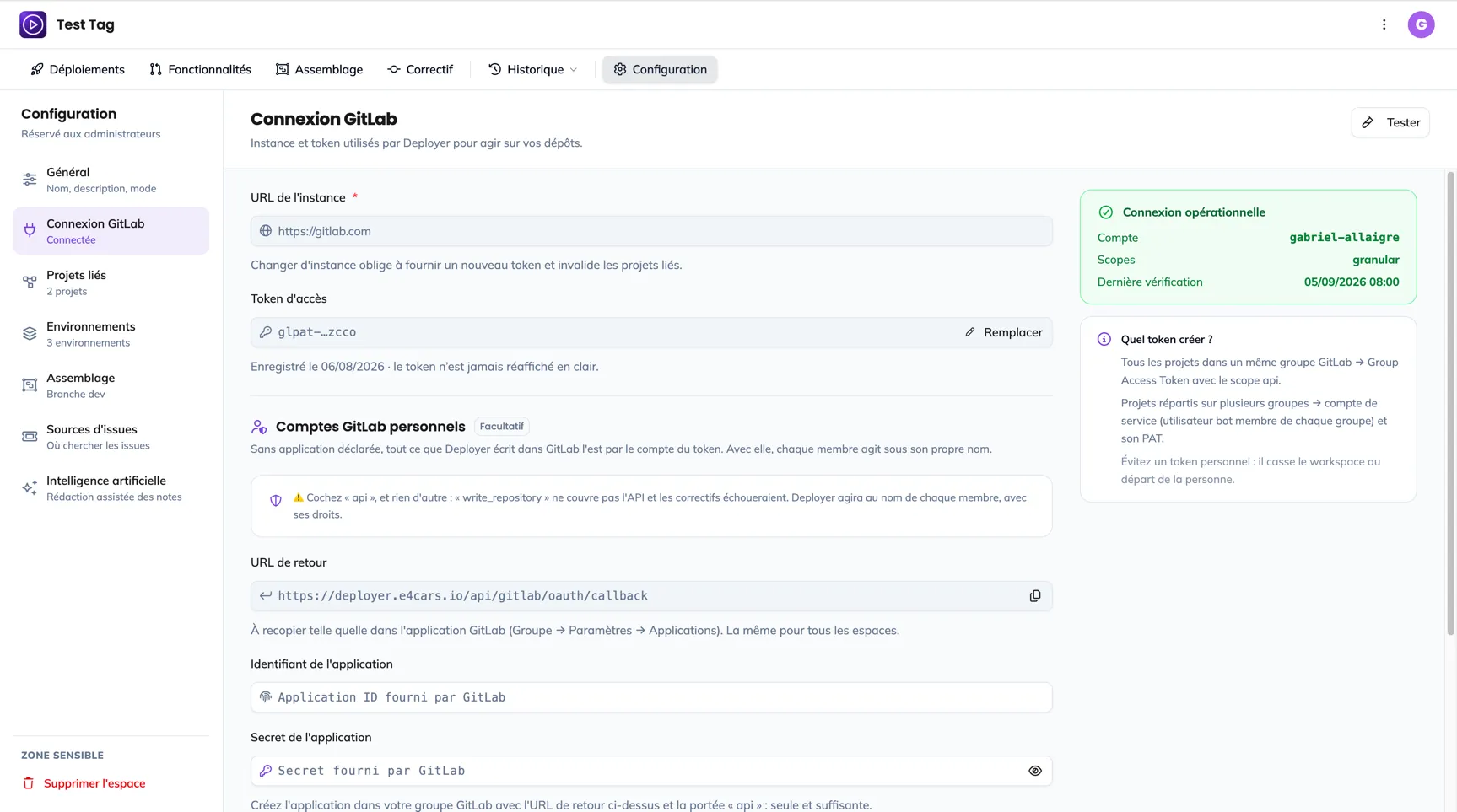The image size is (1457, 812).
Task: Open Environnements section
Action: point(111,334)
